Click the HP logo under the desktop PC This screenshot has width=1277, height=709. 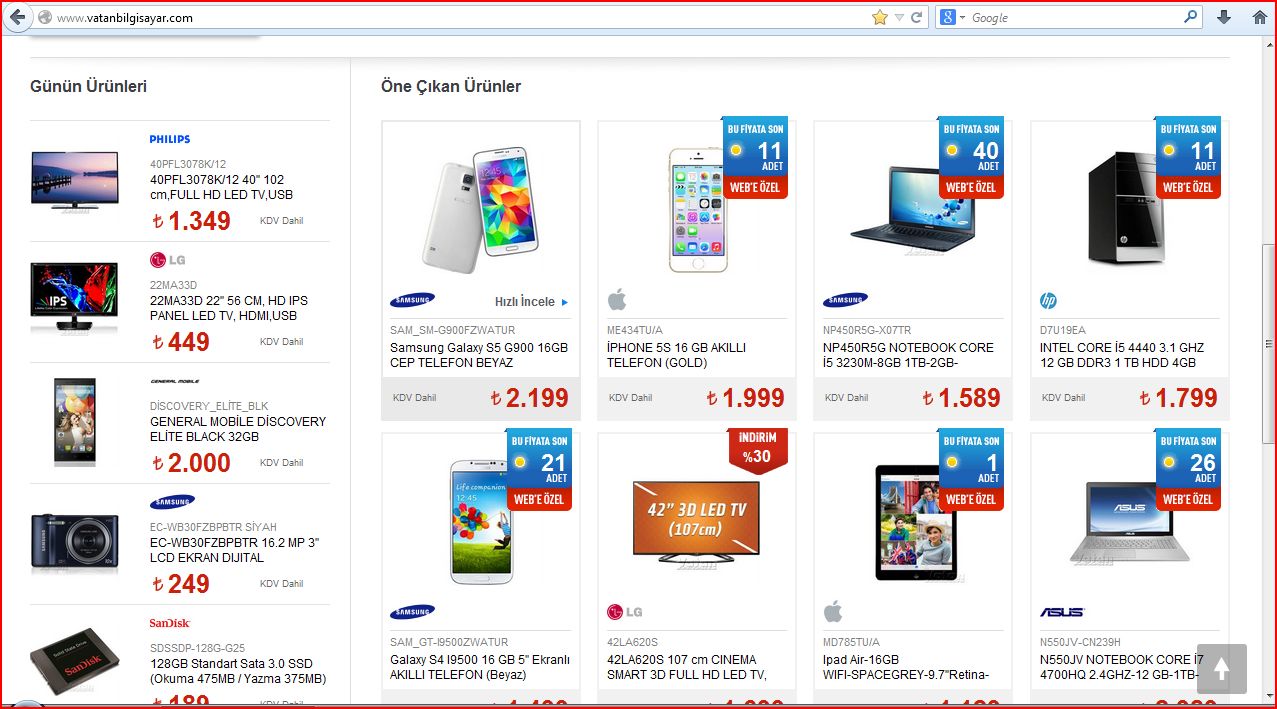point(1048,300)
